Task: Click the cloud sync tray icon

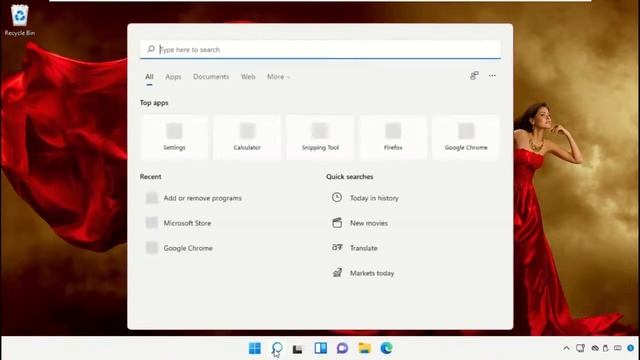Action: (x=595, y=348)
